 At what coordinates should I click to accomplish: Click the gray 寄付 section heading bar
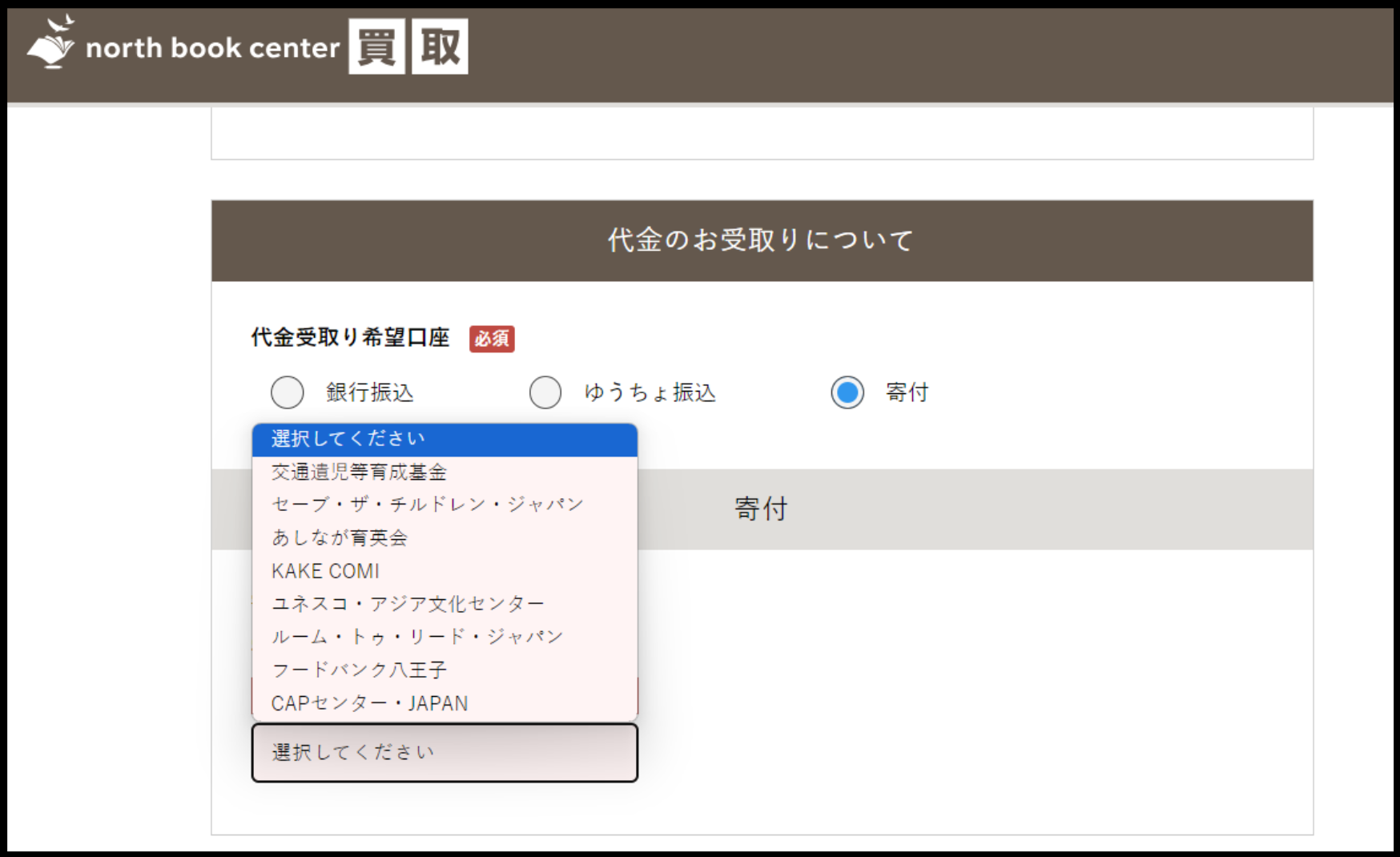pyautogui.click(x=961, y=509)
